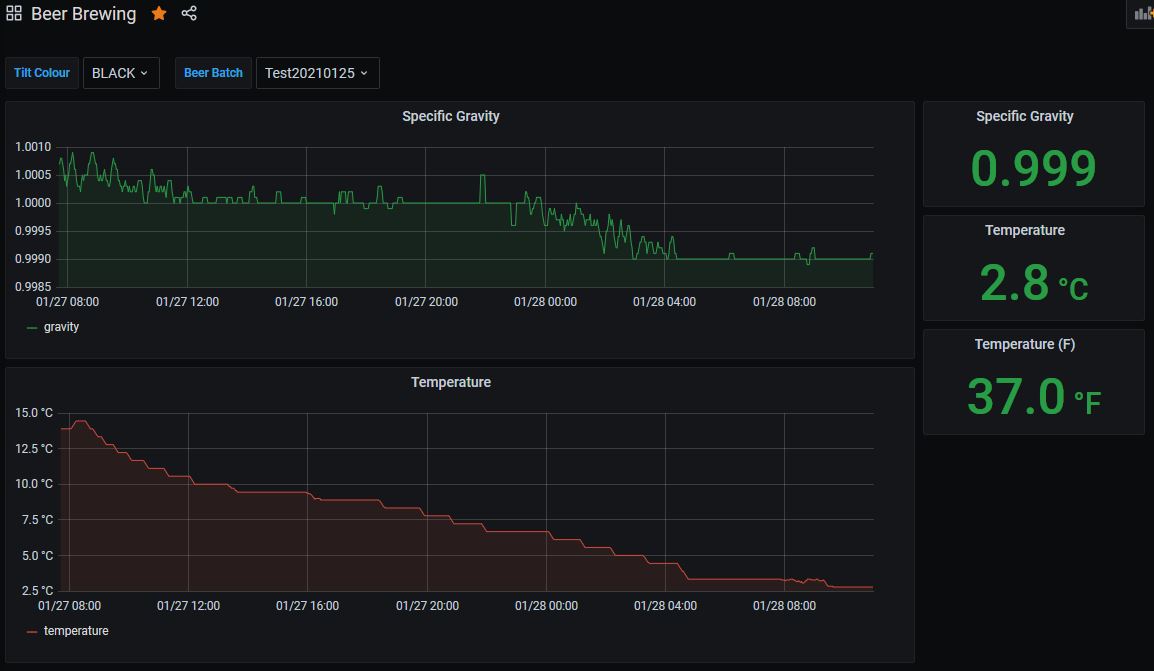Click the 37.0 °F temperature value
The width and height of the screenshot is (1154, 671).
(x=1033, y=397)
